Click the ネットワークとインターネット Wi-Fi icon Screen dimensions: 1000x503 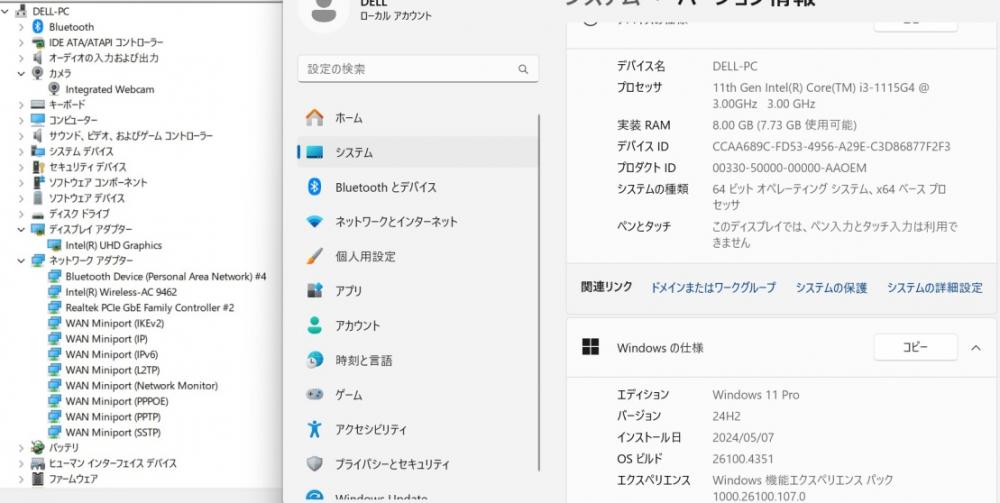coord(314,222)
